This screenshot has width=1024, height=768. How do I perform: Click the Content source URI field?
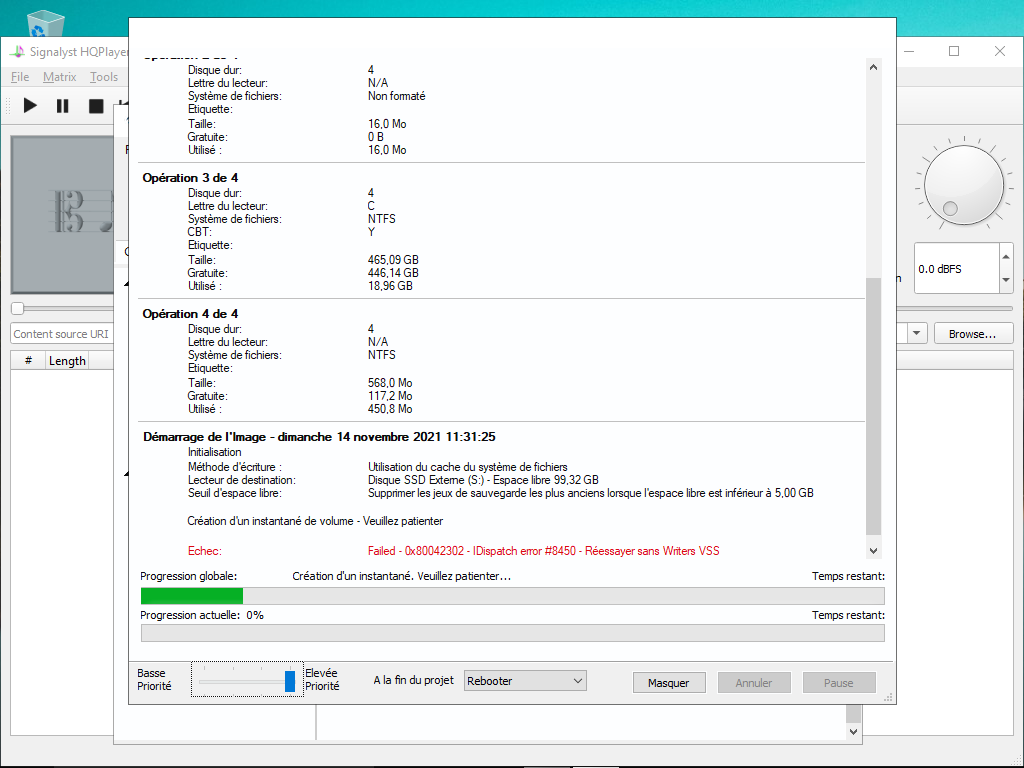63,334
